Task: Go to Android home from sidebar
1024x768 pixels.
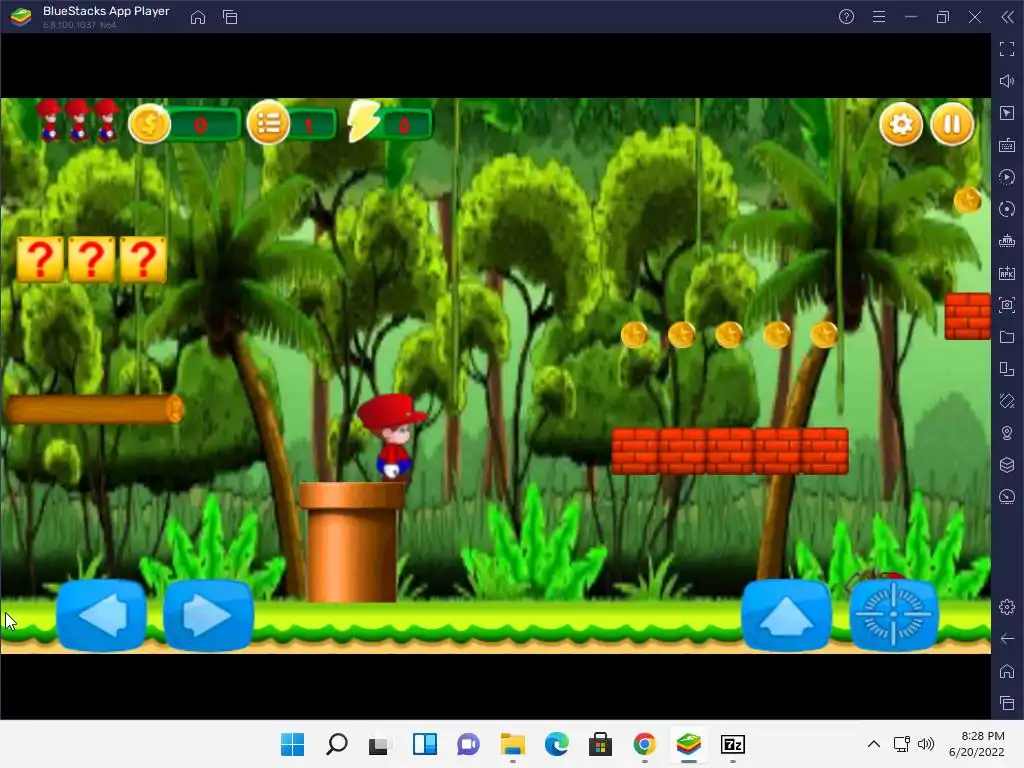Action: coord(1006,671)
